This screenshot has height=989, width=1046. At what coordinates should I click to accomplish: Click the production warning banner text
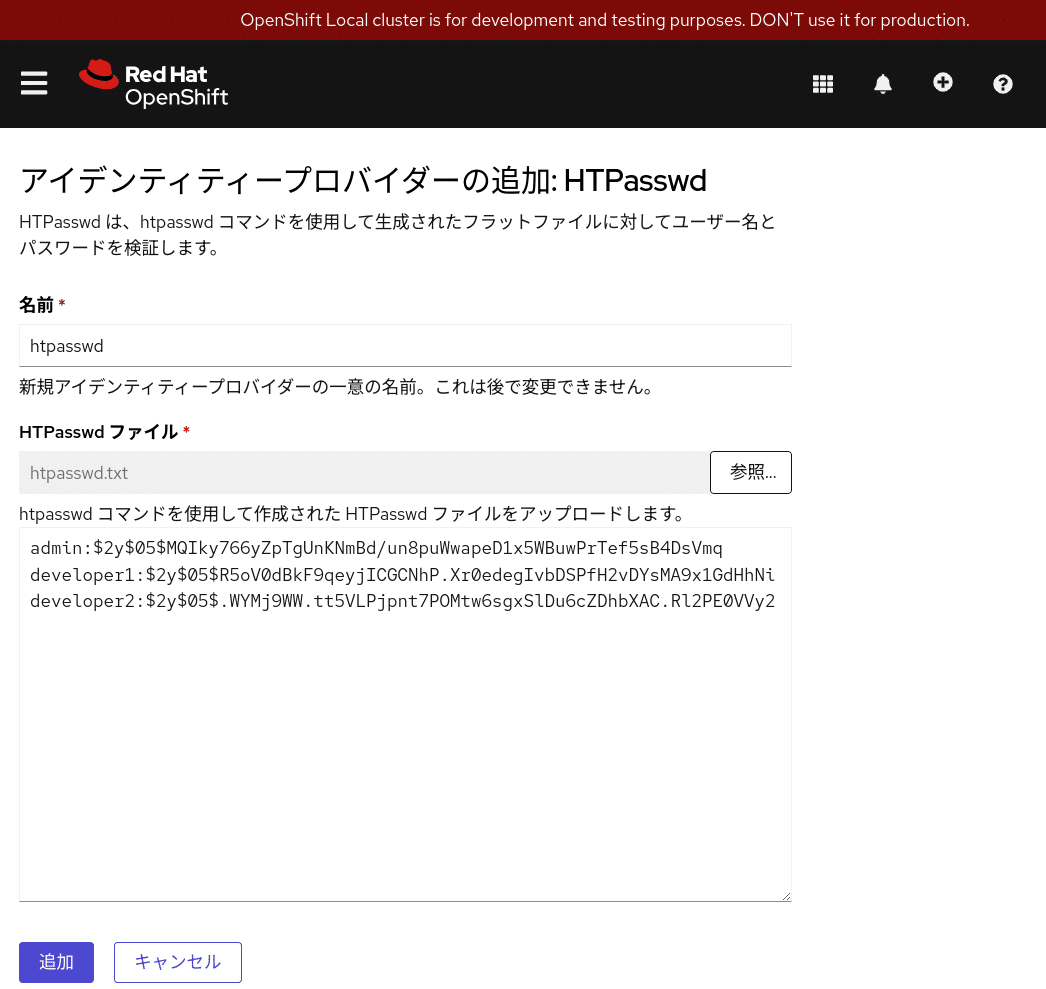(604, 20)
